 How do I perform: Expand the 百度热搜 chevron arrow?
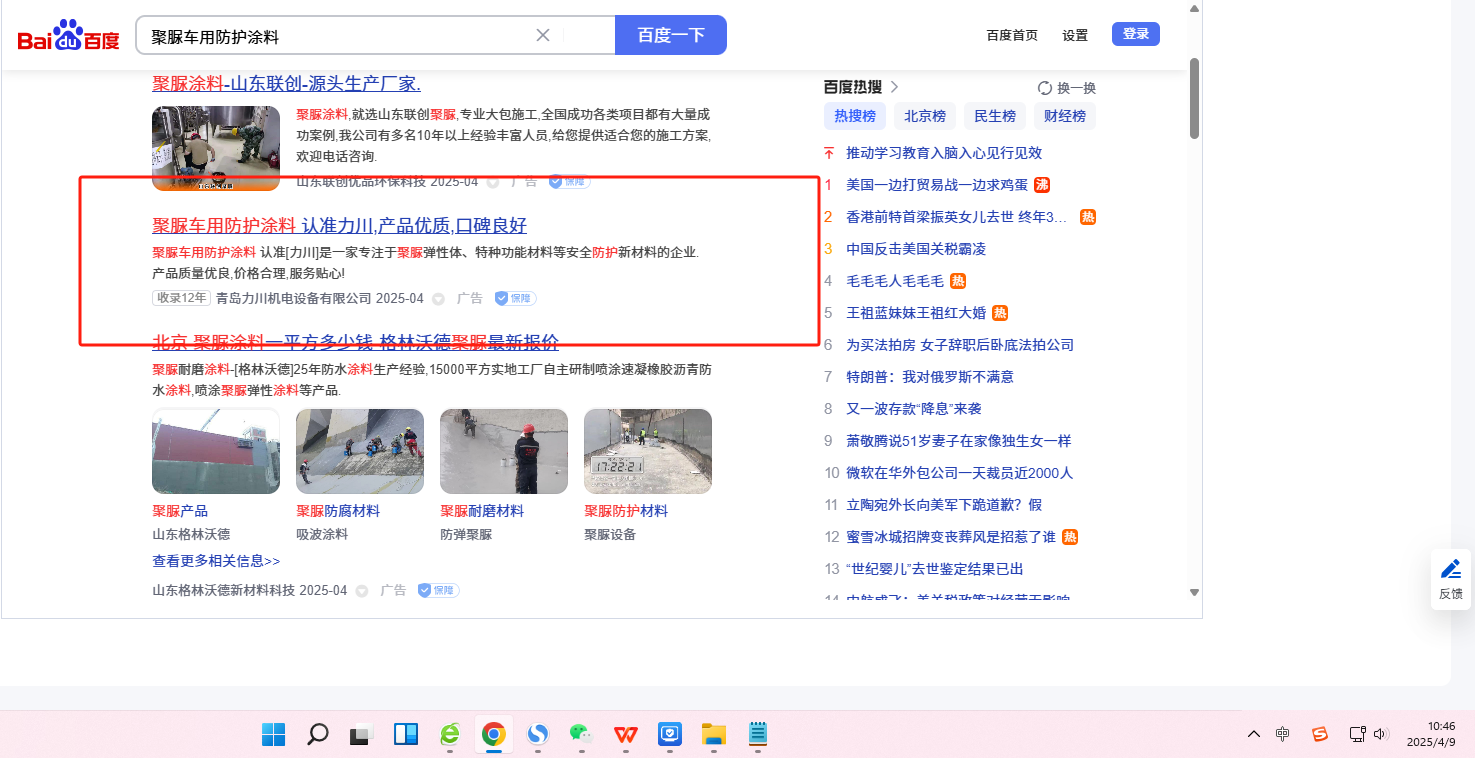(x=894, y=87)
